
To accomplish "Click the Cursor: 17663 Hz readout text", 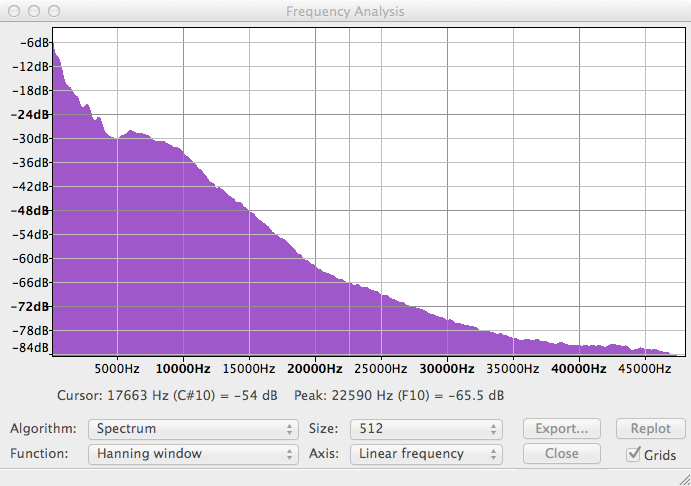I will click(167, 396).
